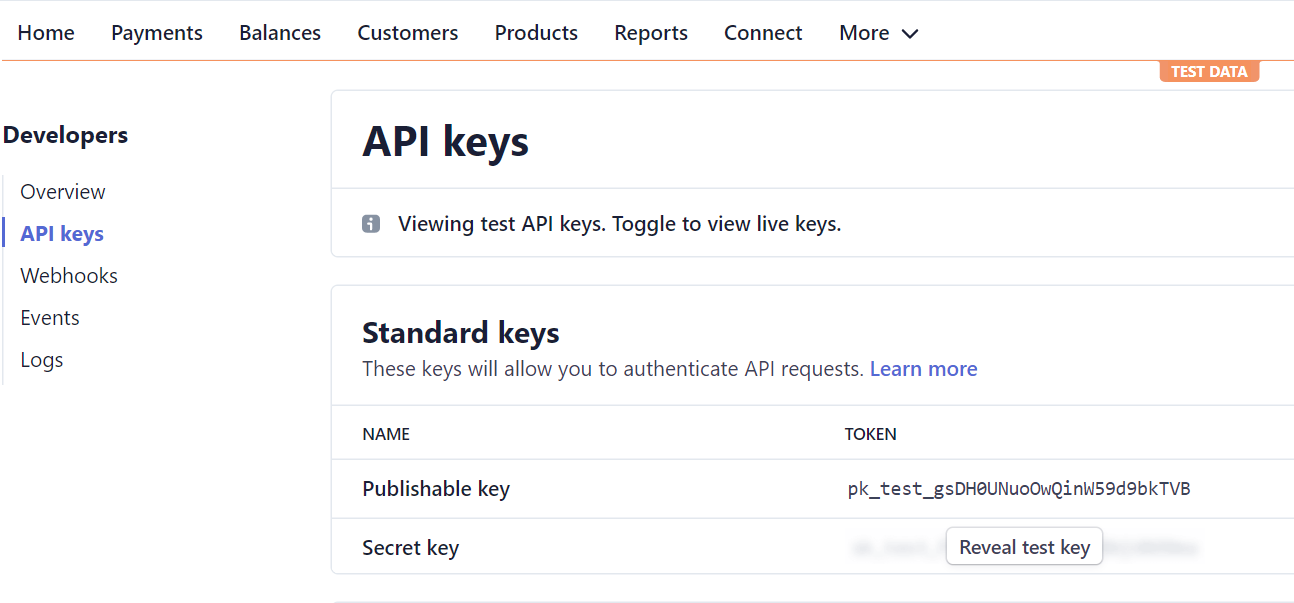Screen dimensions: 1294x603
Task: Open the Home tab
Action: point(46,33)
